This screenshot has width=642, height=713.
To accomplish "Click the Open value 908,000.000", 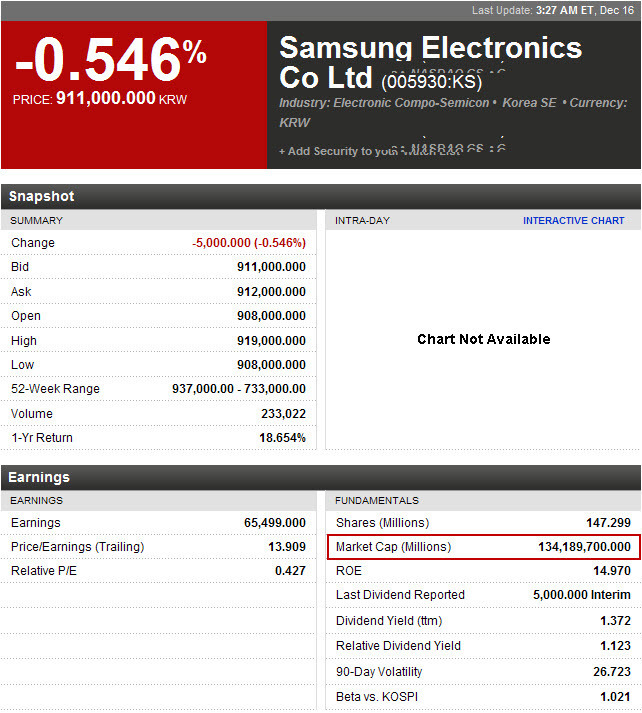I will point(271,316).
